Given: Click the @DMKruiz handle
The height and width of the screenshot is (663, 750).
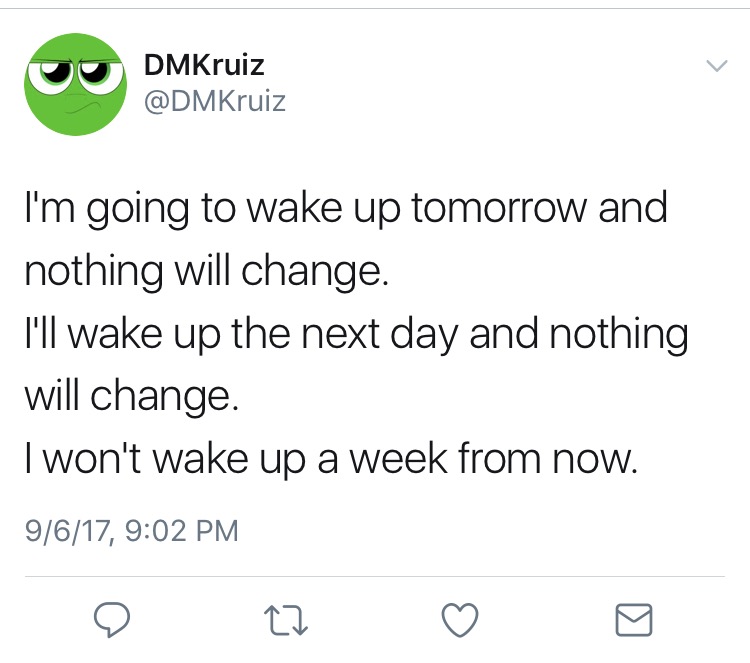Looking at the screenshot, I should tap(214, 101).
